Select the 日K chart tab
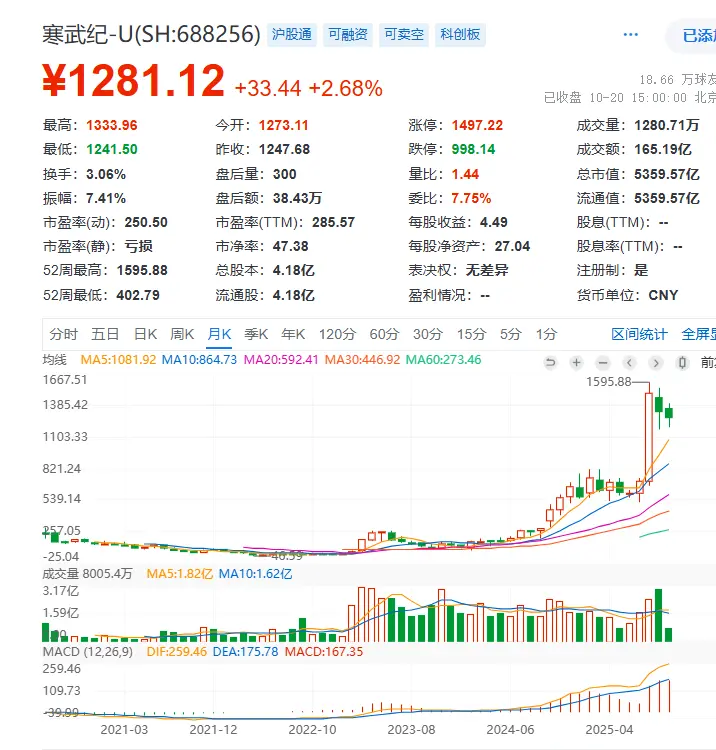The height and width of the screenshot is (750, 716). tap(146, 334)
